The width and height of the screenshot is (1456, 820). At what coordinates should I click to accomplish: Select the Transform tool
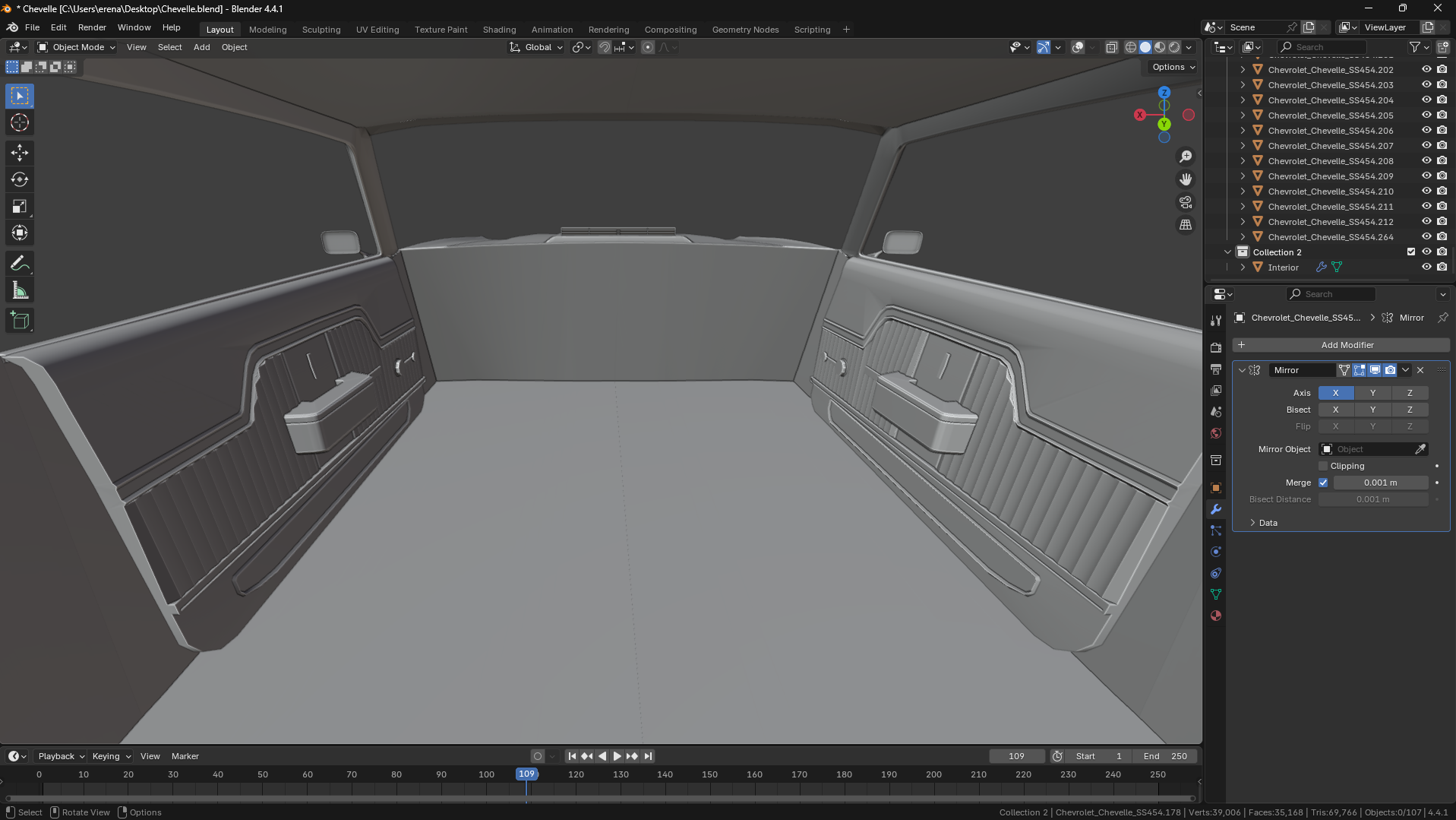(x=20, y=233)
